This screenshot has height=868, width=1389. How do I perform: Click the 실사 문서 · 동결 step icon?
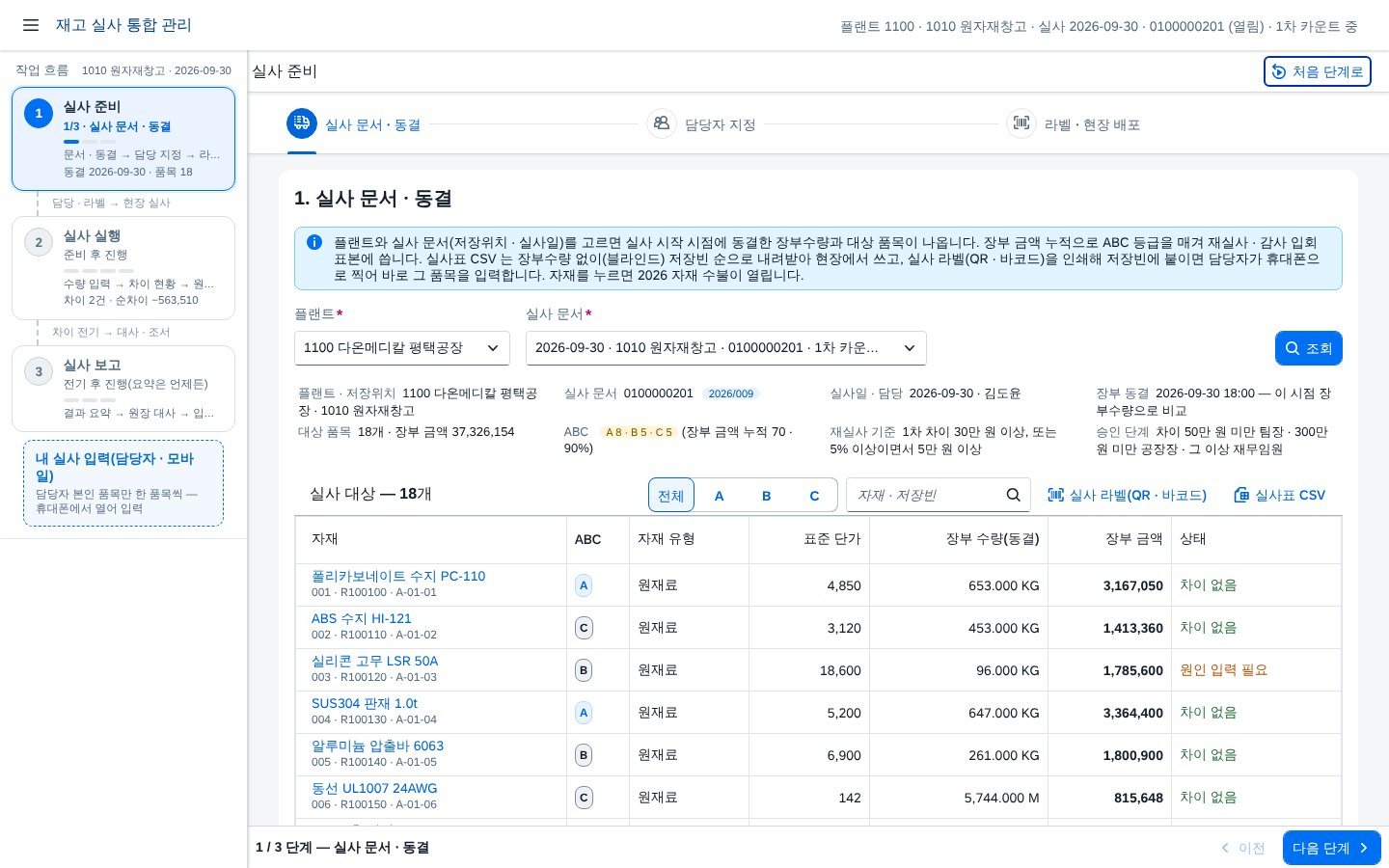pyautogui.click(x=302, y=123)
